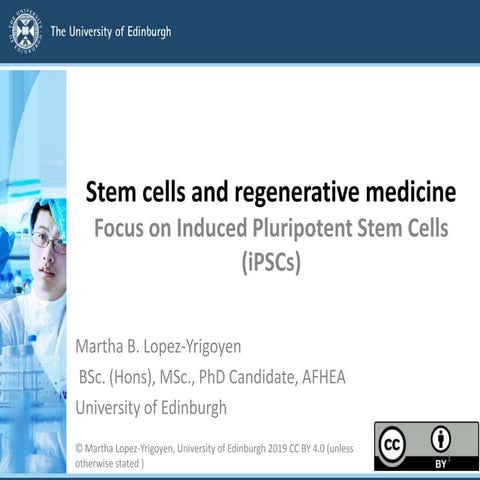Click the 'BY' label on license badge
Image resolution: width=480 pixels, height=480 pixels.
441,464
